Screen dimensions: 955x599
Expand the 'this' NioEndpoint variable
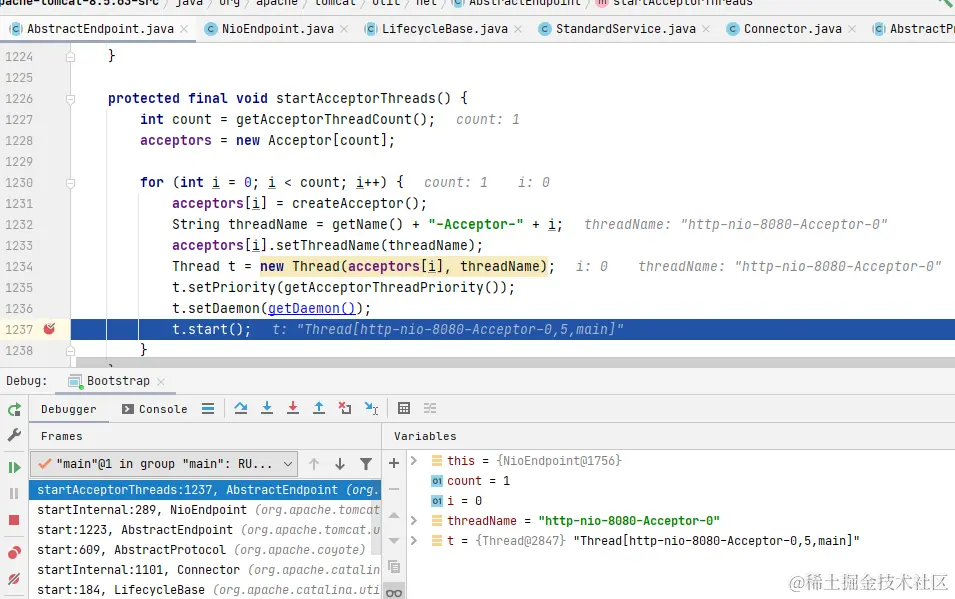click(x=414, y=461)
